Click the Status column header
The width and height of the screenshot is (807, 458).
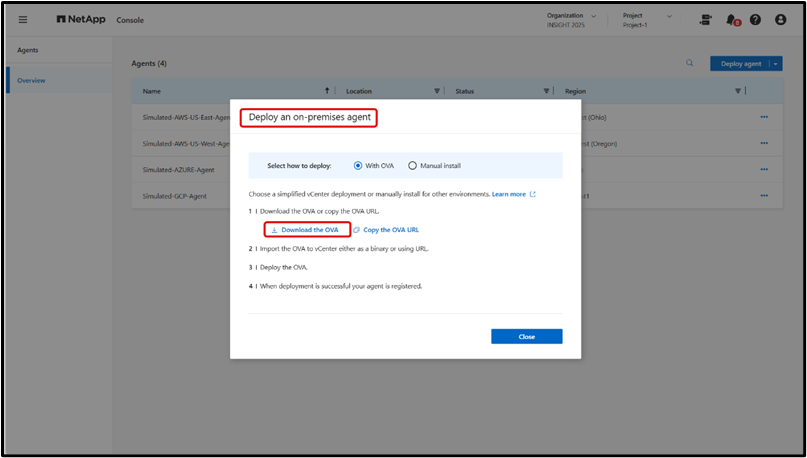[465, 91]
